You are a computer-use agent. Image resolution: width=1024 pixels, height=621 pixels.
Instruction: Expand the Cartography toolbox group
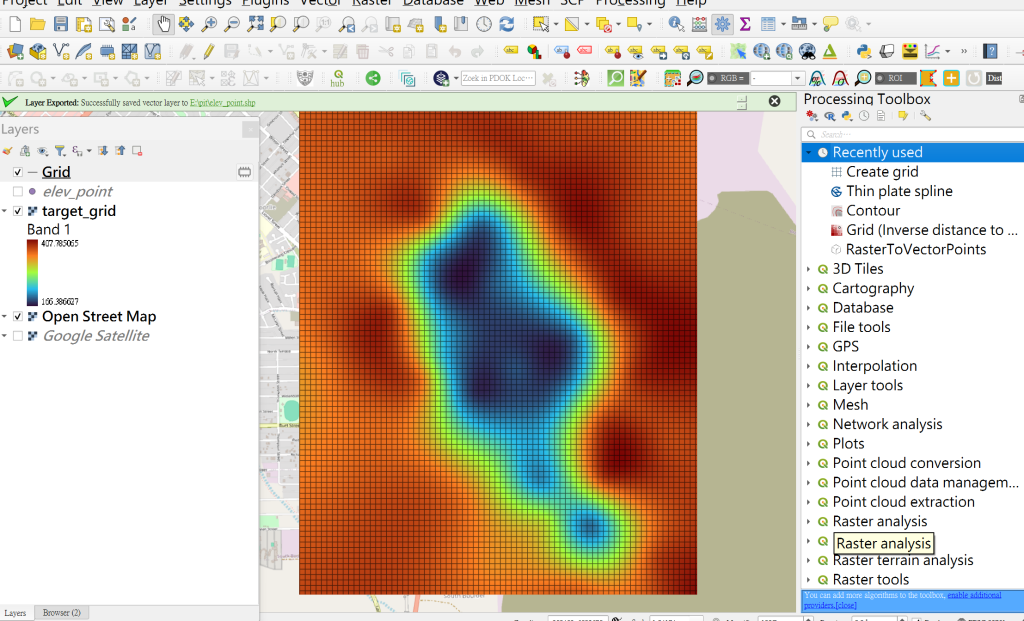coord(808,289)
